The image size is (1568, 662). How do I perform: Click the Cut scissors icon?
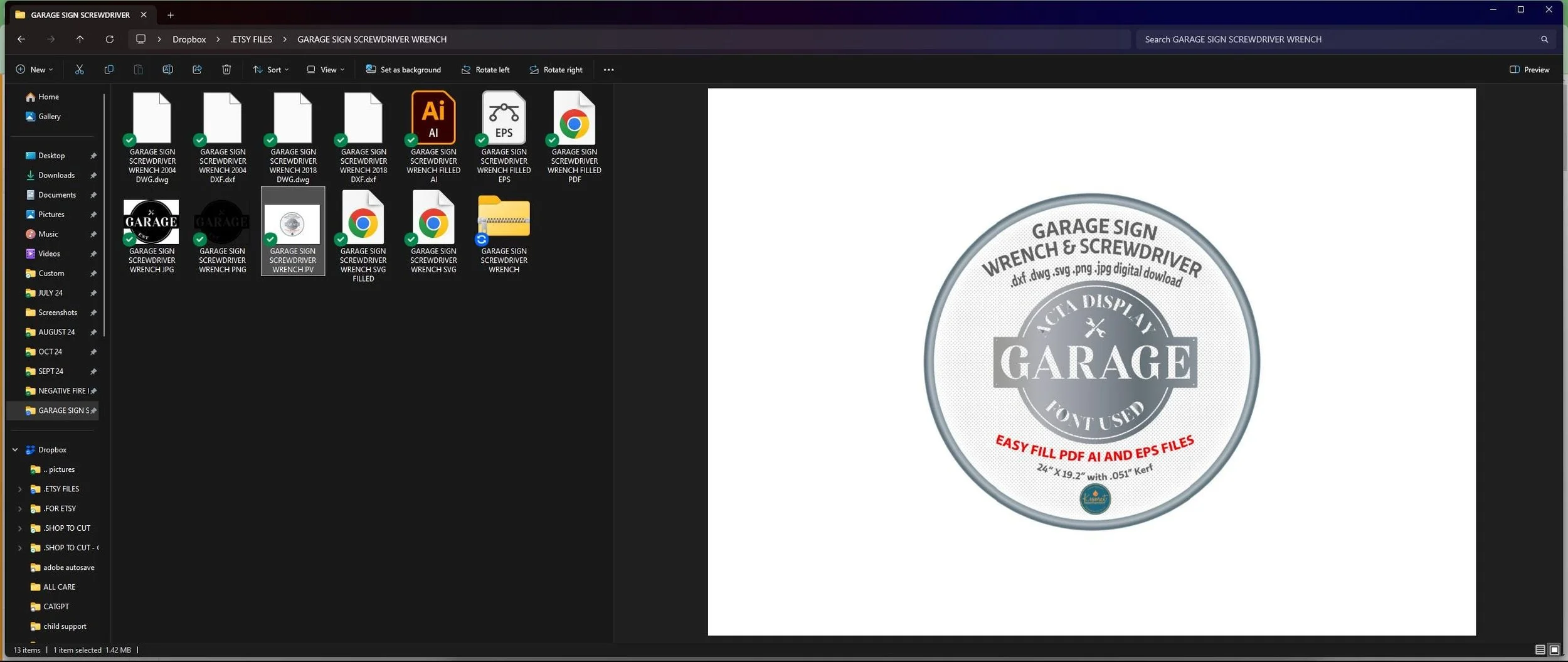(79, 70)
